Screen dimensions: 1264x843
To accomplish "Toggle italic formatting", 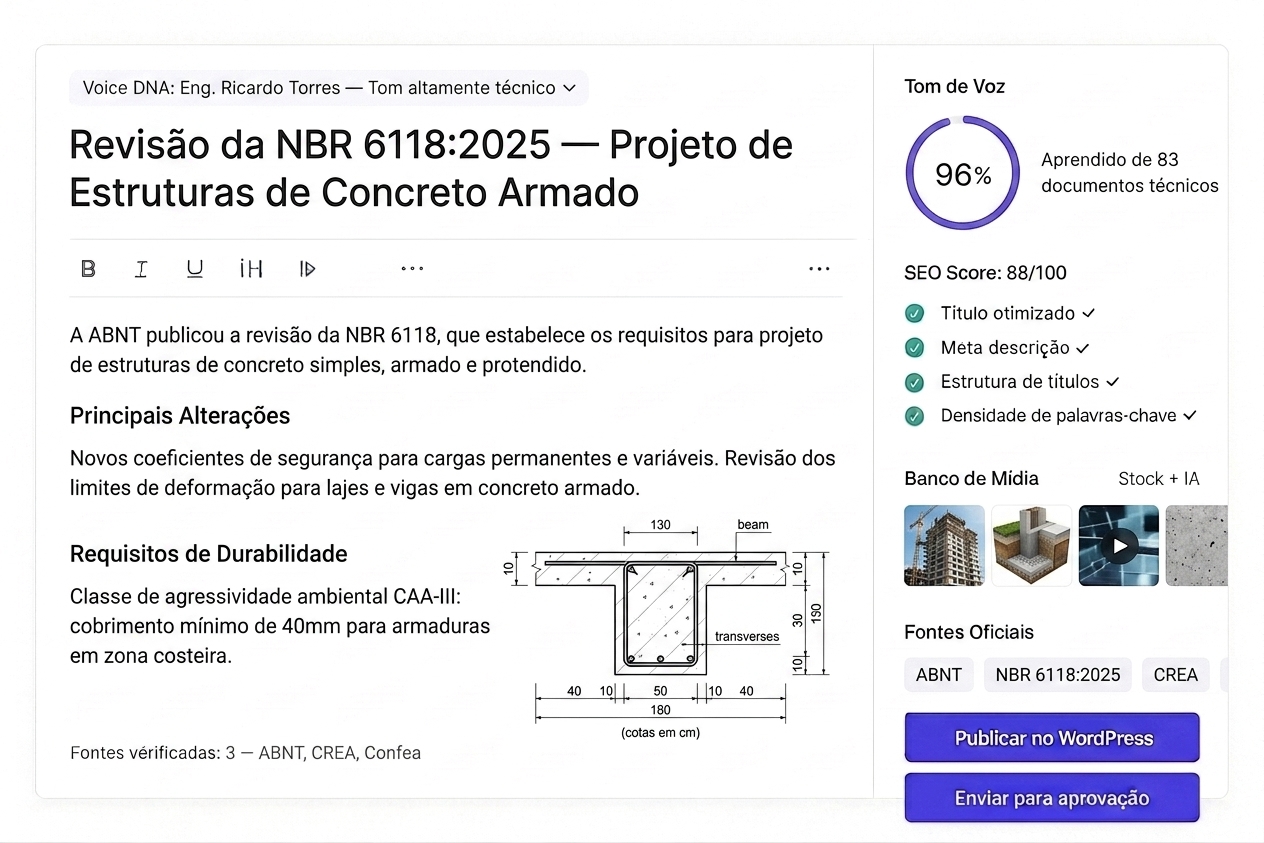I will pyautogui.click(x=141, y=268).
